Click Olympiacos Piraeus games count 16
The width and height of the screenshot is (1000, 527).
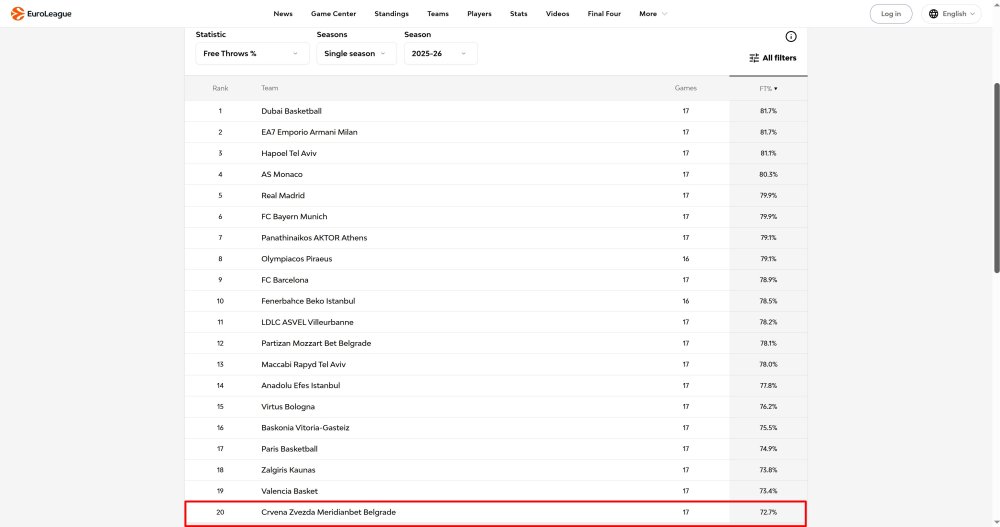pyautogui.click(x=686, y=258)
